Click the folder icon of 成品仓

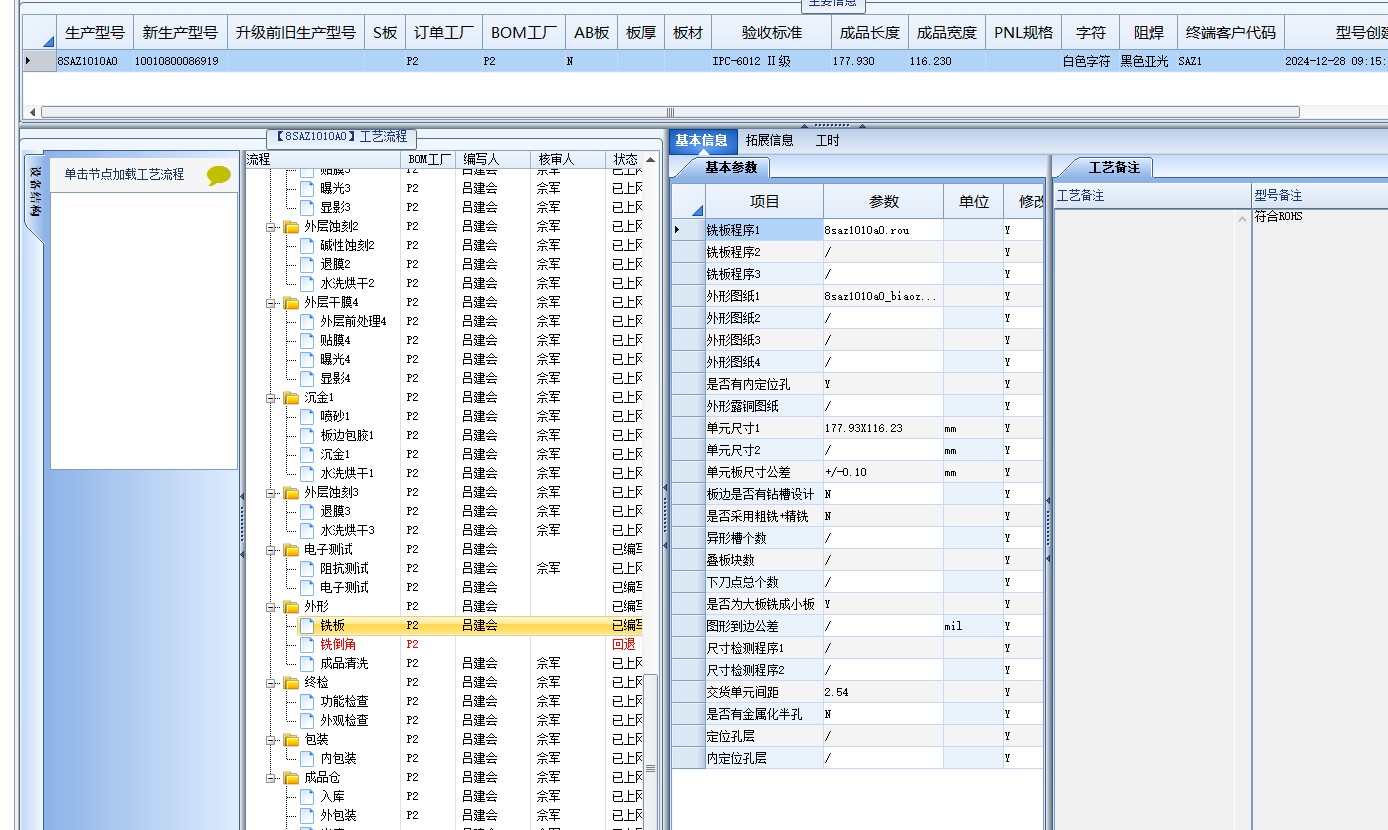click(x=291, y=778)
